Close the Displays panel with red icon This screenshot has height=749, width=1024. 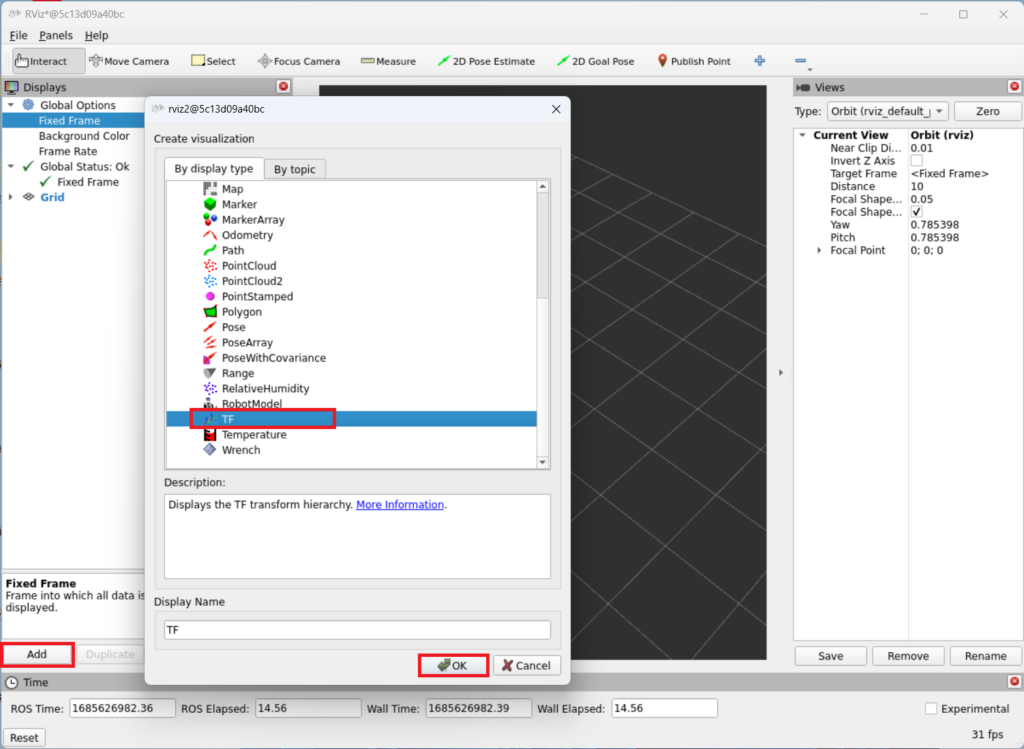(283, 86)
